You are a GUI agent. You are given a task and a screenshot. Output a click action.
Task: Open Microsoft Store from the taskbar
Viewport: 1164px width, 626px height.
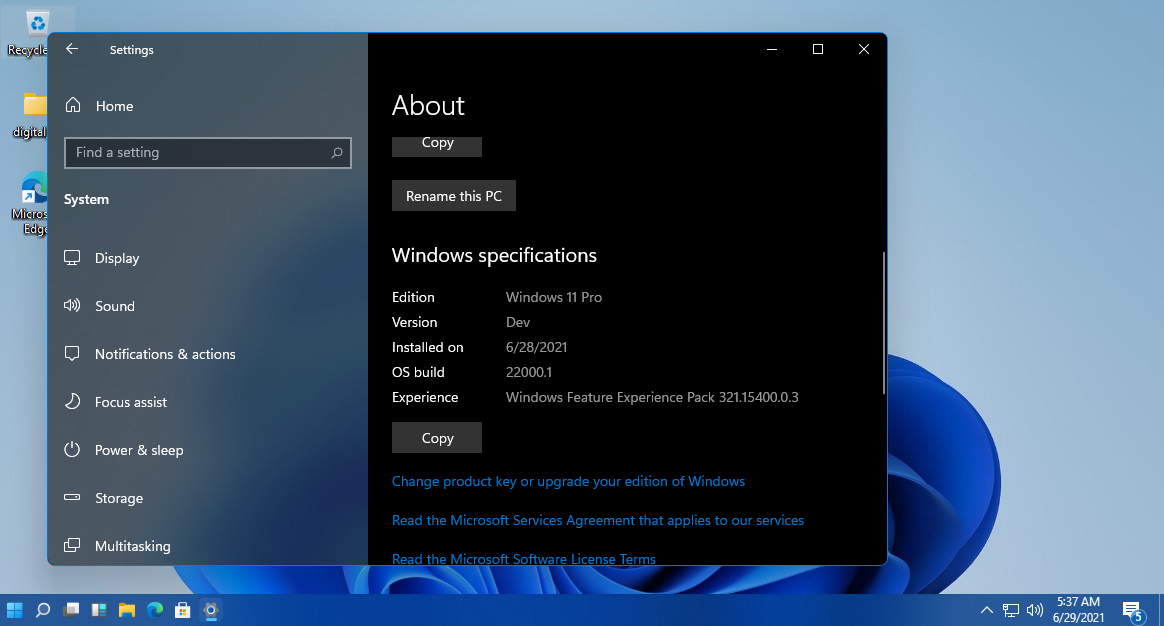pos(183,610)
